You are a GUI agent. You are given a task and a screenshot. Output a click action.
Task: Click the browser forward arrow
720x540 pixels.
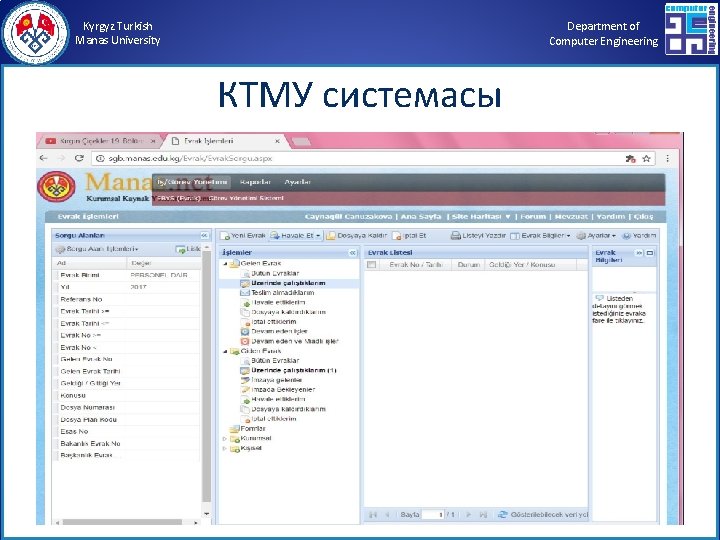tap(62, 158)
